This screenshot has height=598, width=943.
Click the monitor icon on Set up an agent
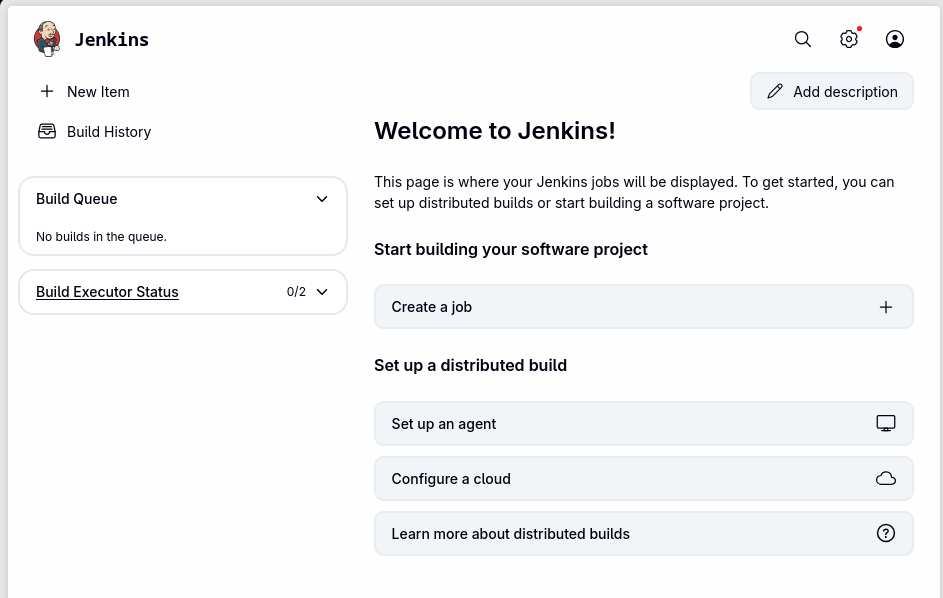[x=886, y=423]
